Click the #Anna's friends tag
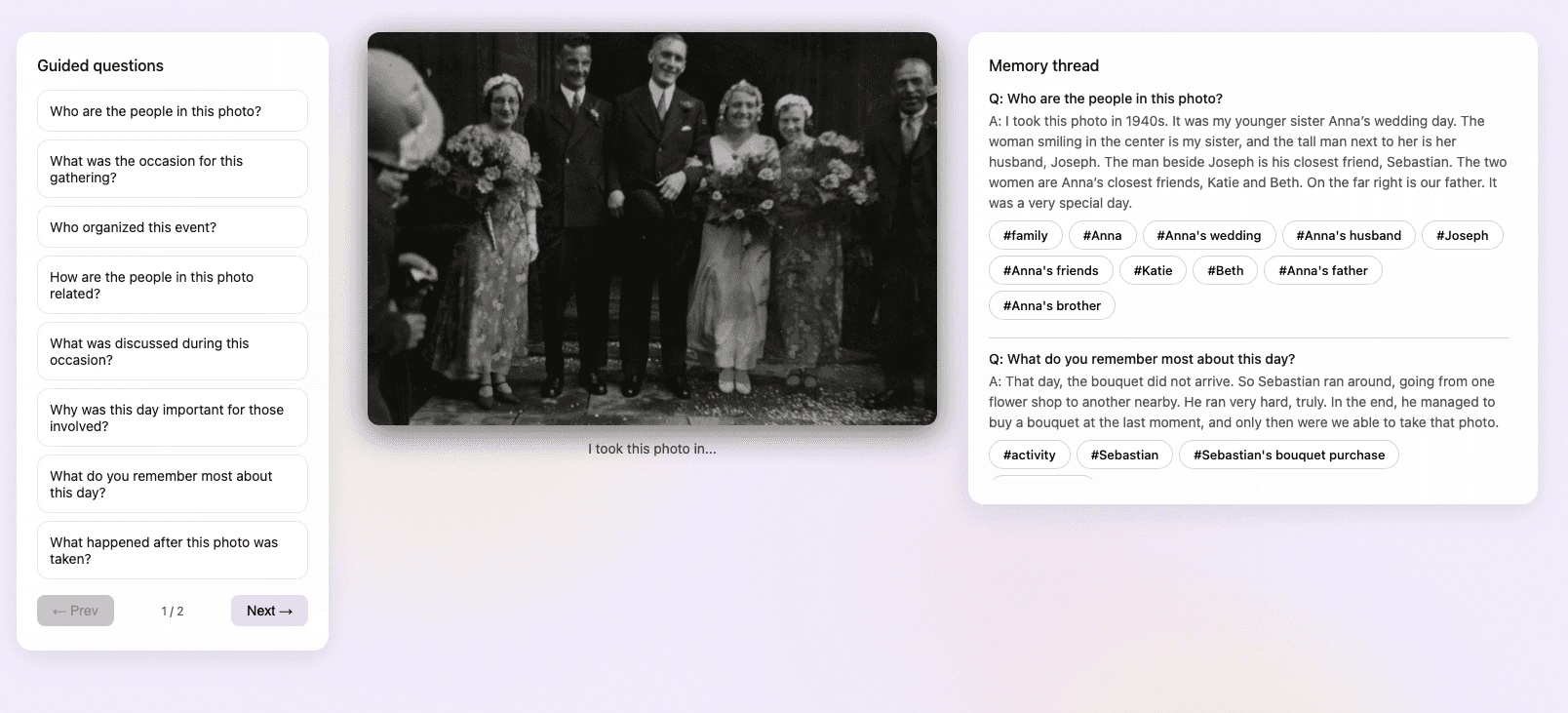The height and width of the screenshot is (713, 1568). pos(1050,270)
